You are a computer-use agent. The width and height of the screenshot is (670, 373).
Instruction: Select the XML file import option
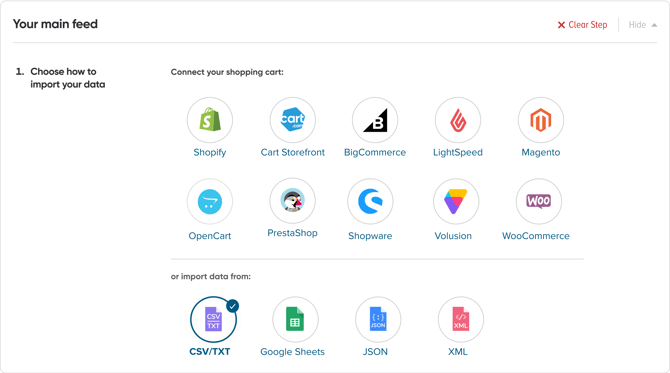click(461, 320)
